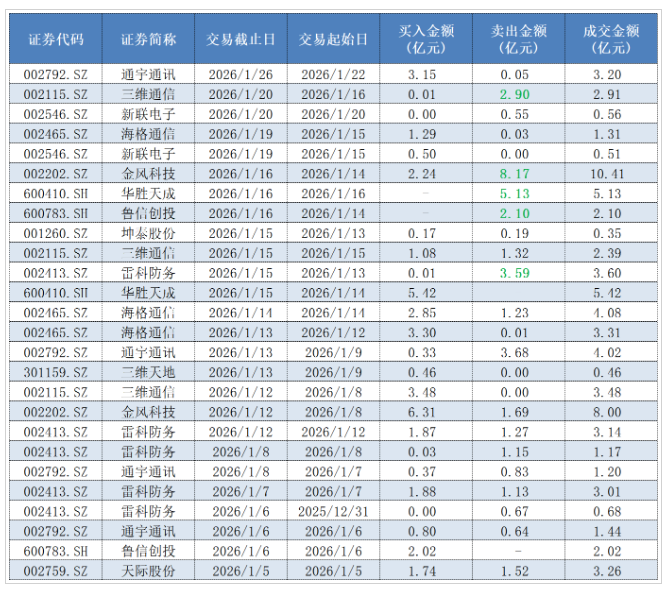Click the 2026/1/26 end date cell
This screenshot has height=591, width=668.
click(241, 74)
